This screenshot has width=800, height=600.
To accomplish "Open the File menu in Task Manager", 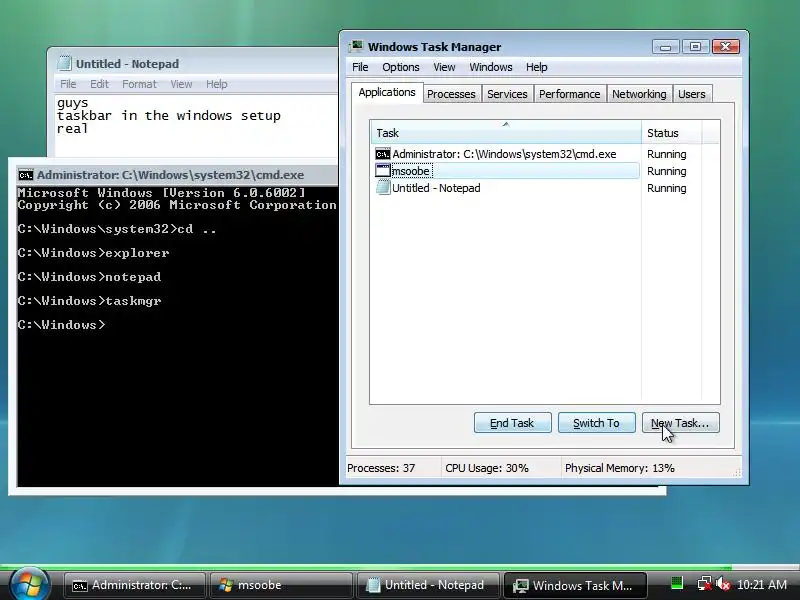I will [x=360, y=67].
